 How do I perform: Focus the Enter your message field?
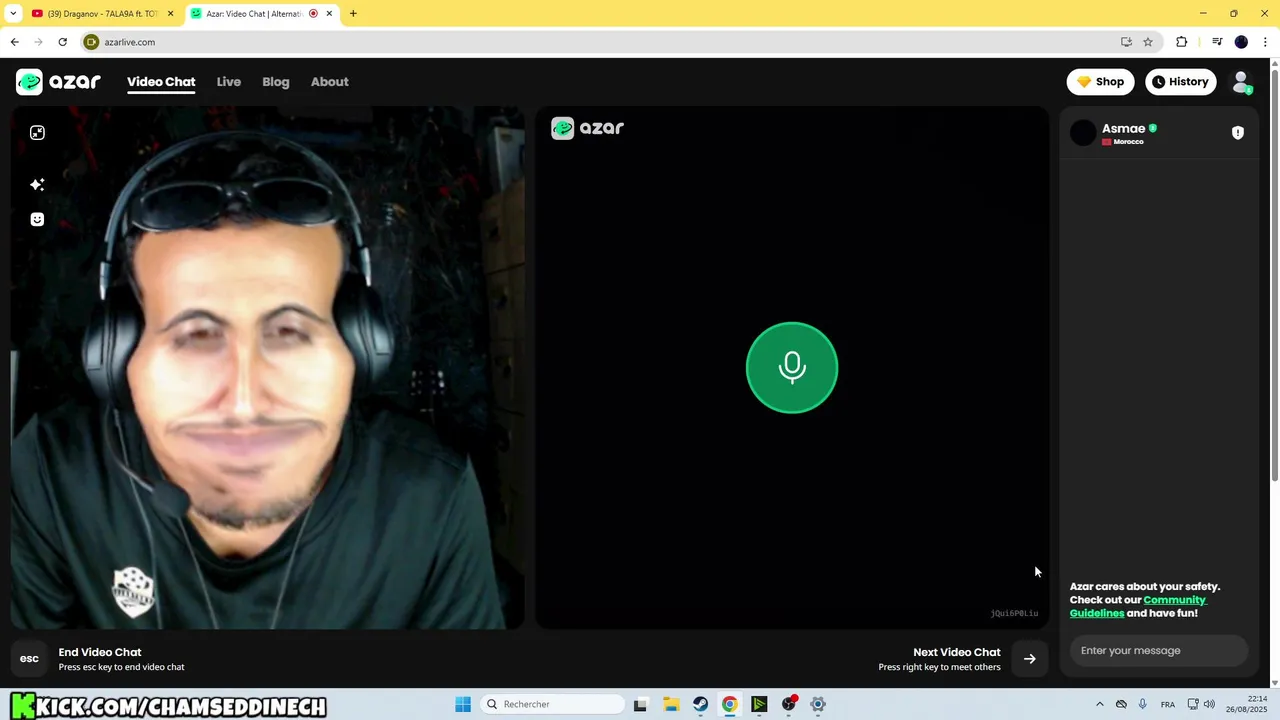coord(1159,651)
